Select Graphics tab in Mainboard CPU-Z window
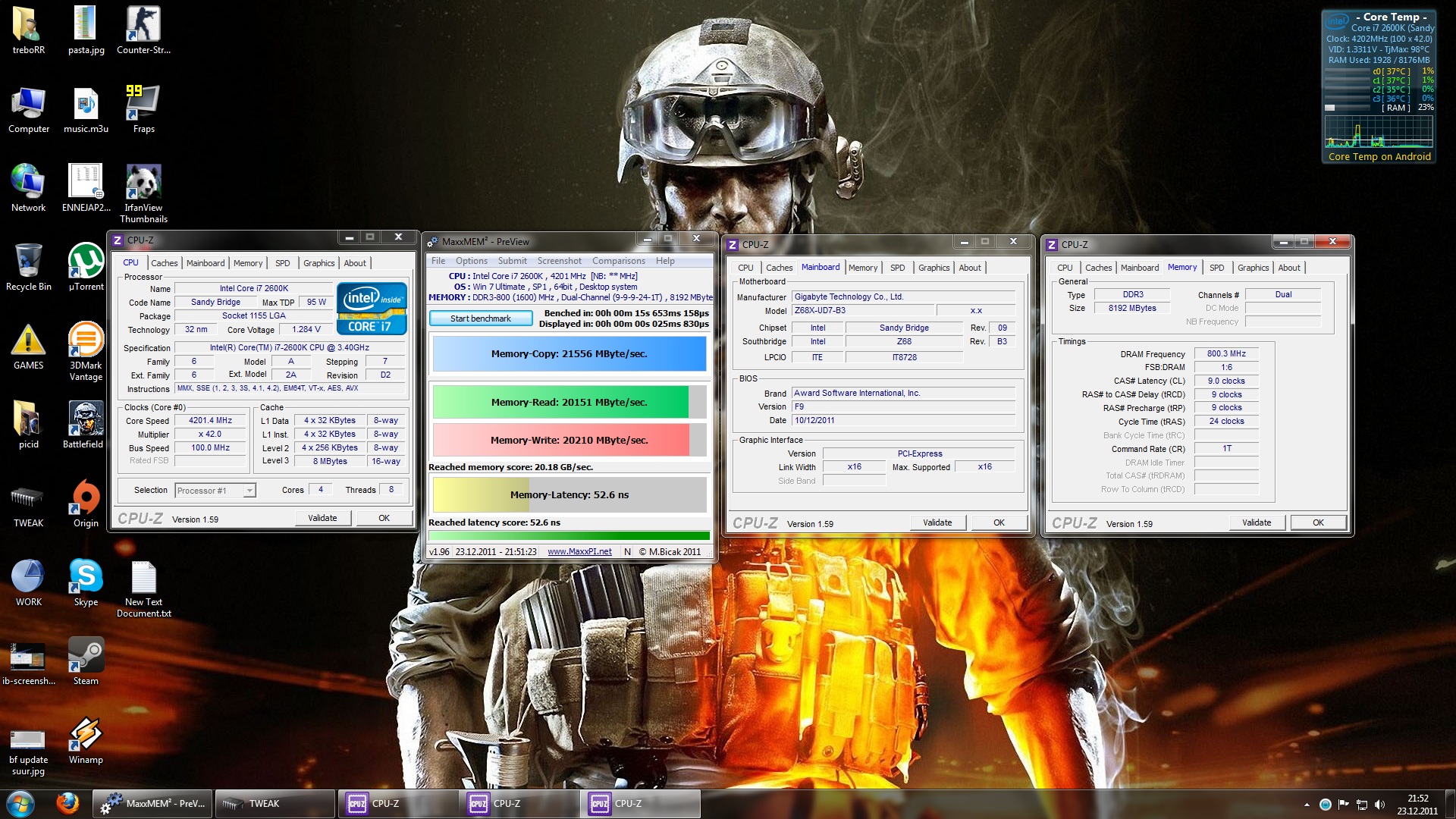 (x=934, y=268)
